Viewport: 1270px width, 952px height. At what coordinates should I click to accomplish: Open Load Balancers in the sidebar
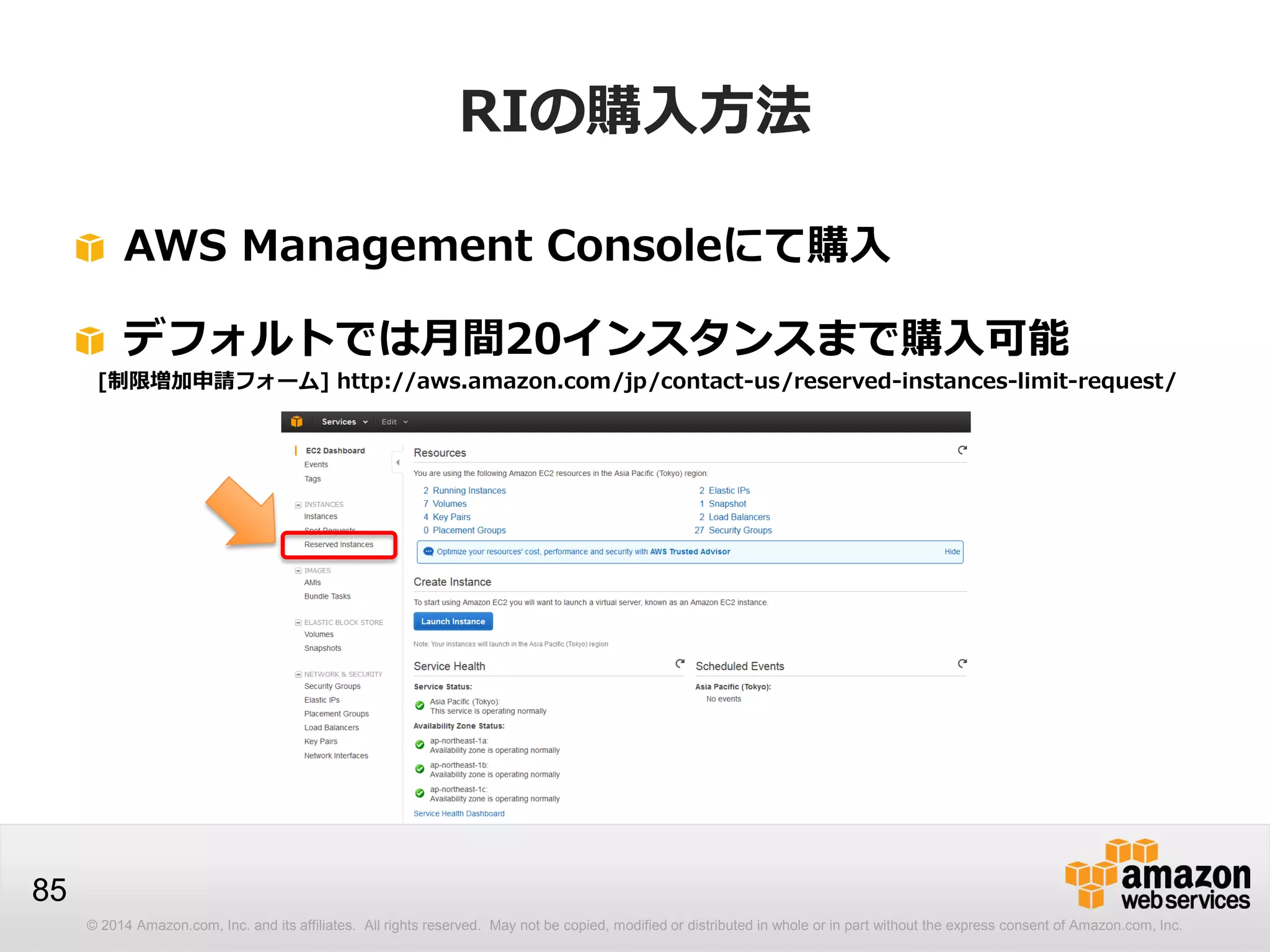pyautogui.click(x=331, y=728)
